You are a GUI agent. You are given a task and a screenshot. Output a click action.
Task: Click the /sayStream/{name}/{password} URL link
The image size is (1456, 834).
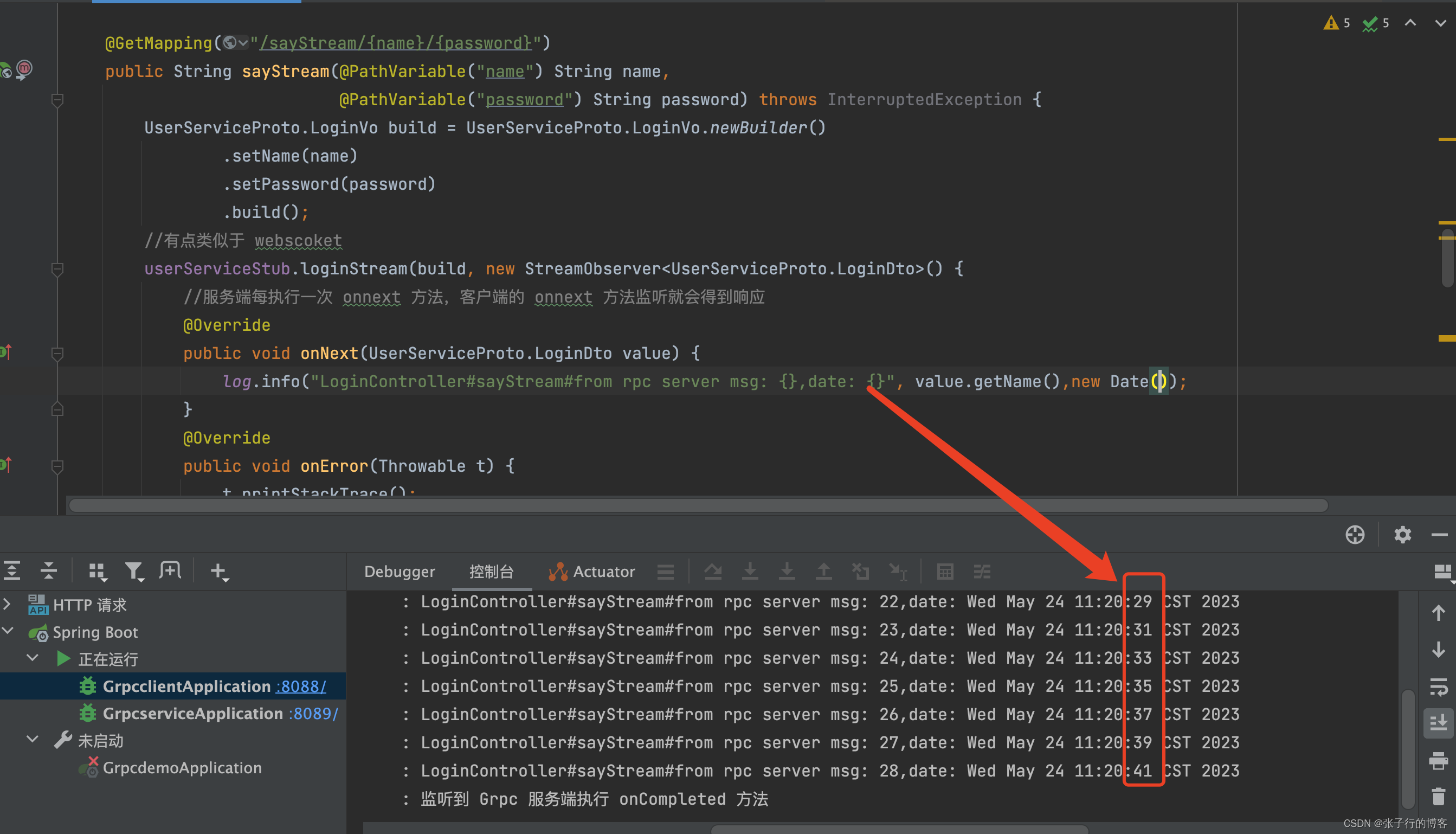[396, 43]
